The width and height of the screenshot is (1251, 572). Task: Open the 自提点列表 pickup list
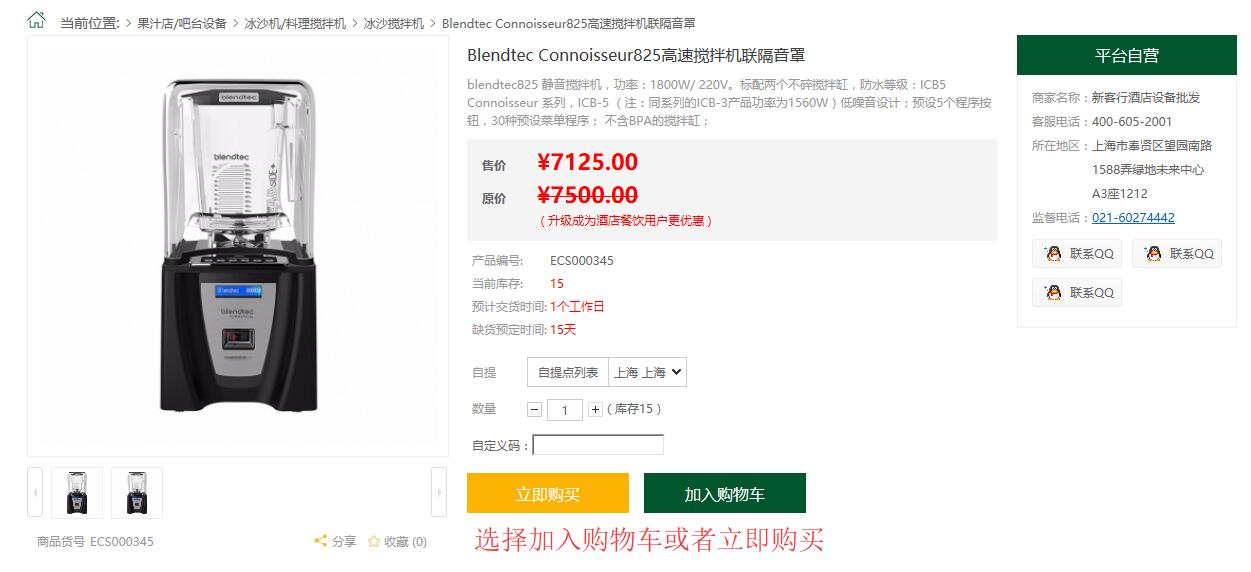tap(568, 372)
